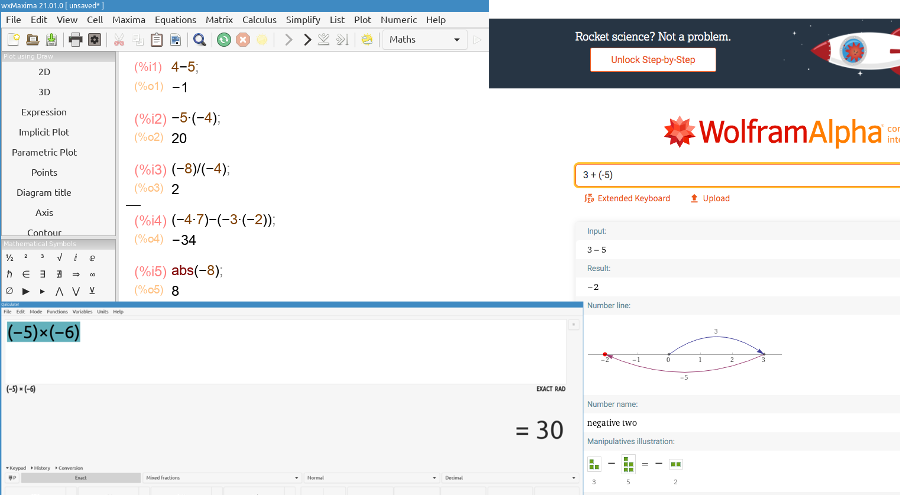This screenshot has width=900, height=495.
Task: Open the Cell menu in wxMaxima
Action: [95, 20]
